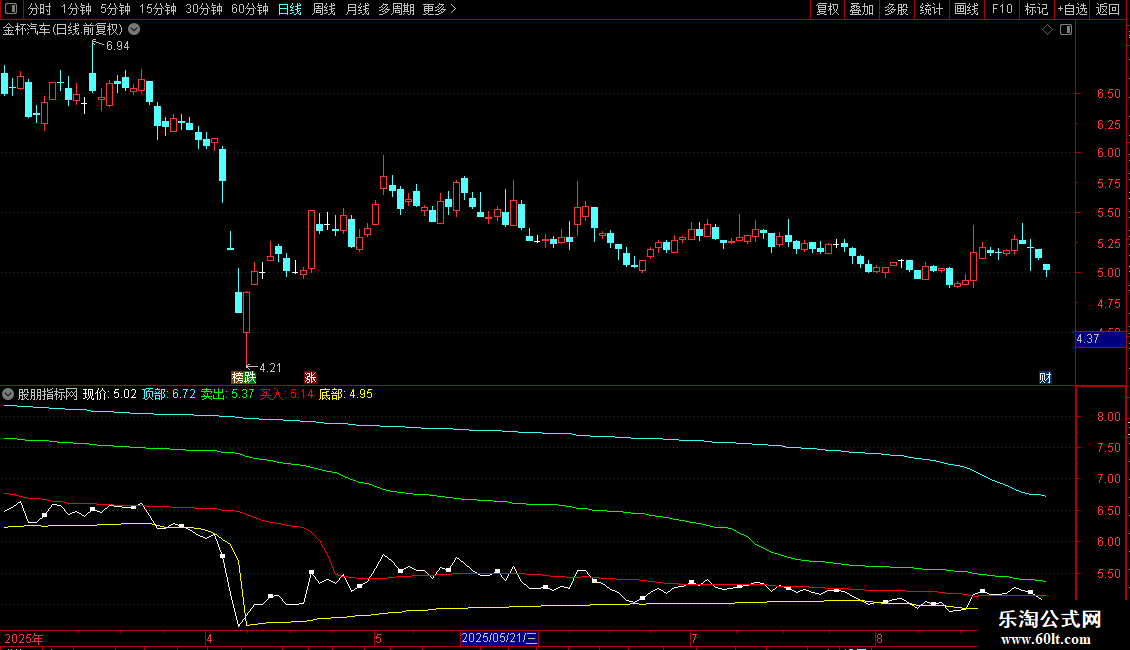Click the 股朋指标网 indicator name
The height and width of the screenshot is (650, 1130).
(48, 394)
